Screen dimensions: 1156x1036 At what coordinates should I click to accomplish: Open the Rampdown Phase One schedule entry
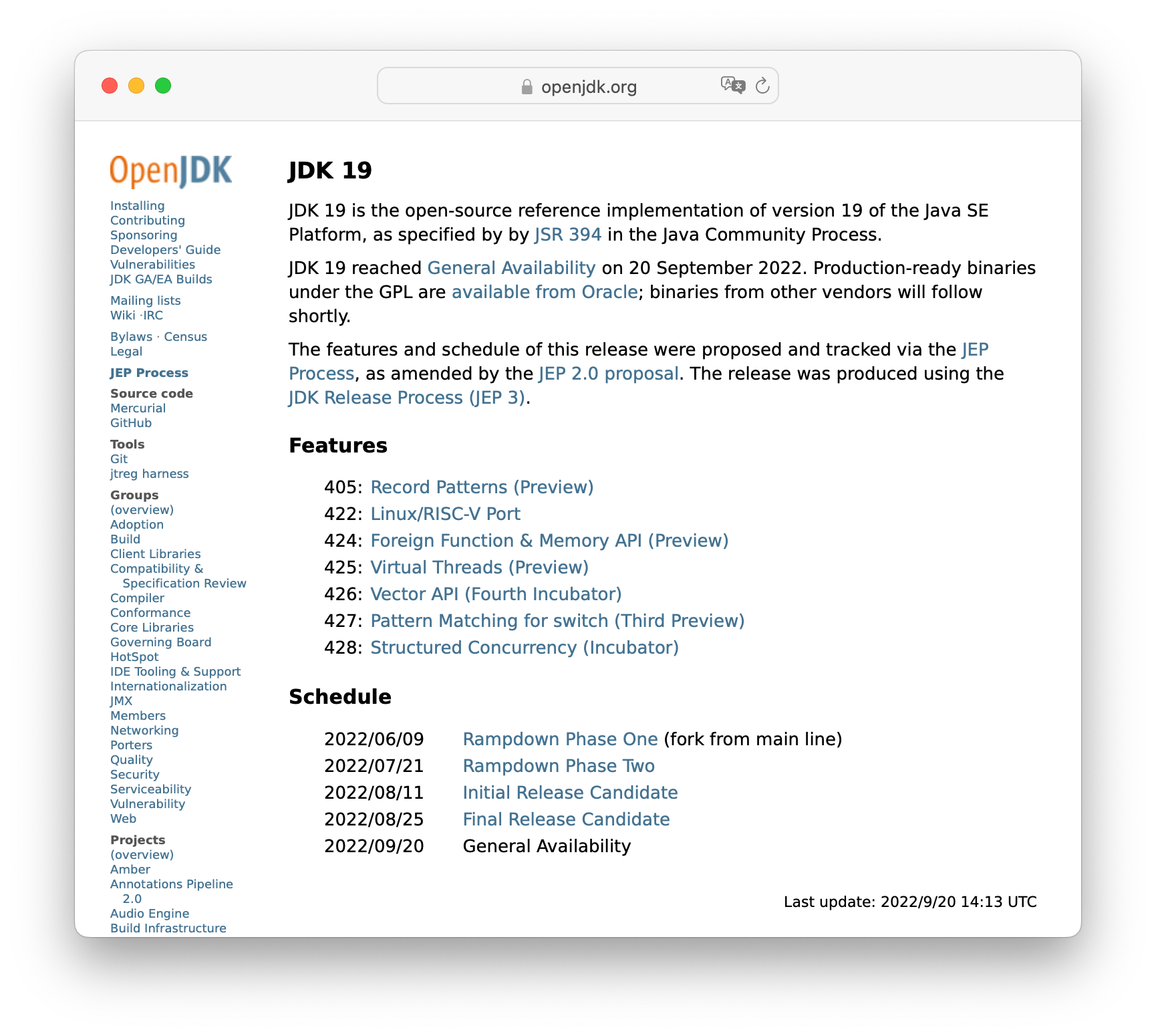click(x=559, y=739)
